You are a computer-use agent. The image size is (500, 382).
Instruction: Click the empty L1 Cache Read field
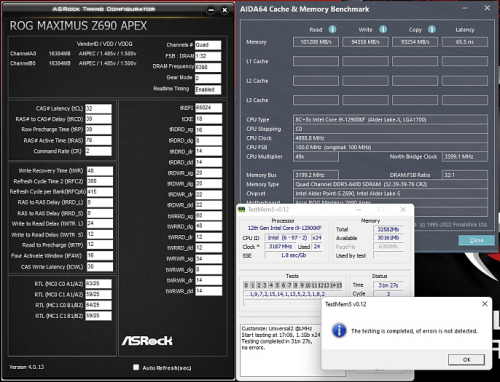tap(316, 61)
